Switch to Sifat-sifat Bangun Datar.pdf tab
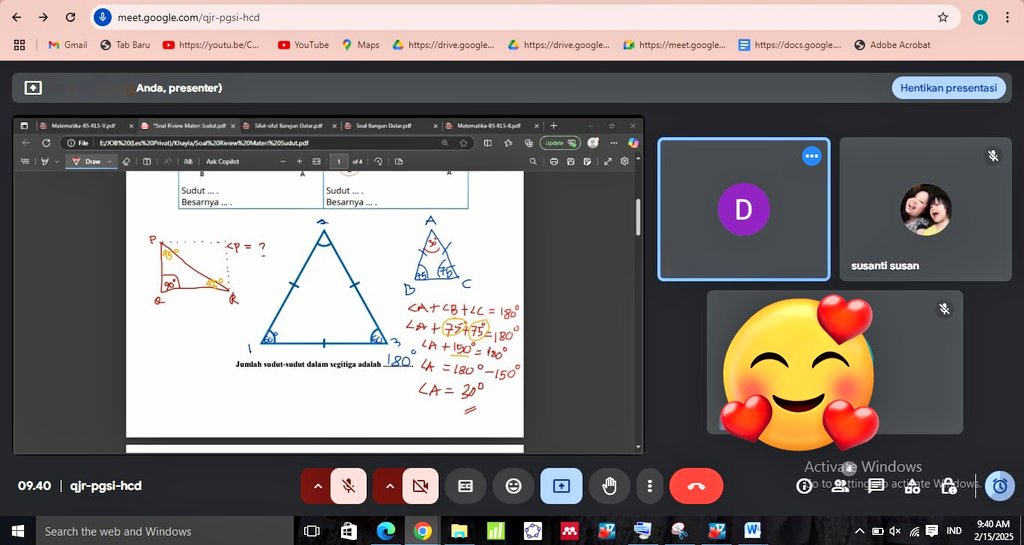Viewport: 1024px width, 545px height. 289,125
